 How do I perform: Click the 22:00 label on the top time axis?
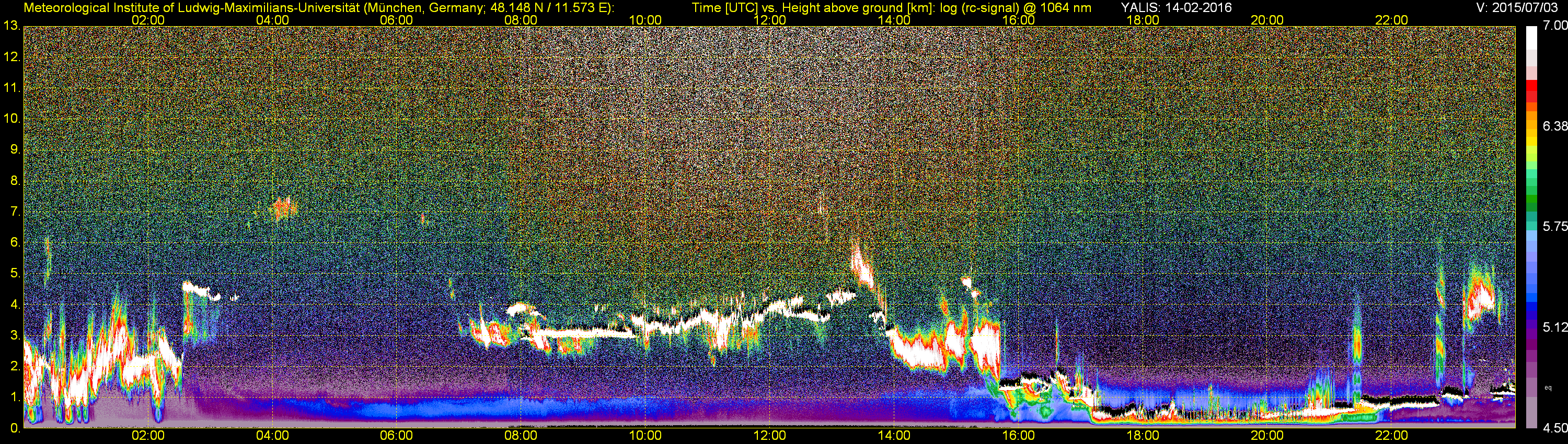coord(1391,20)
